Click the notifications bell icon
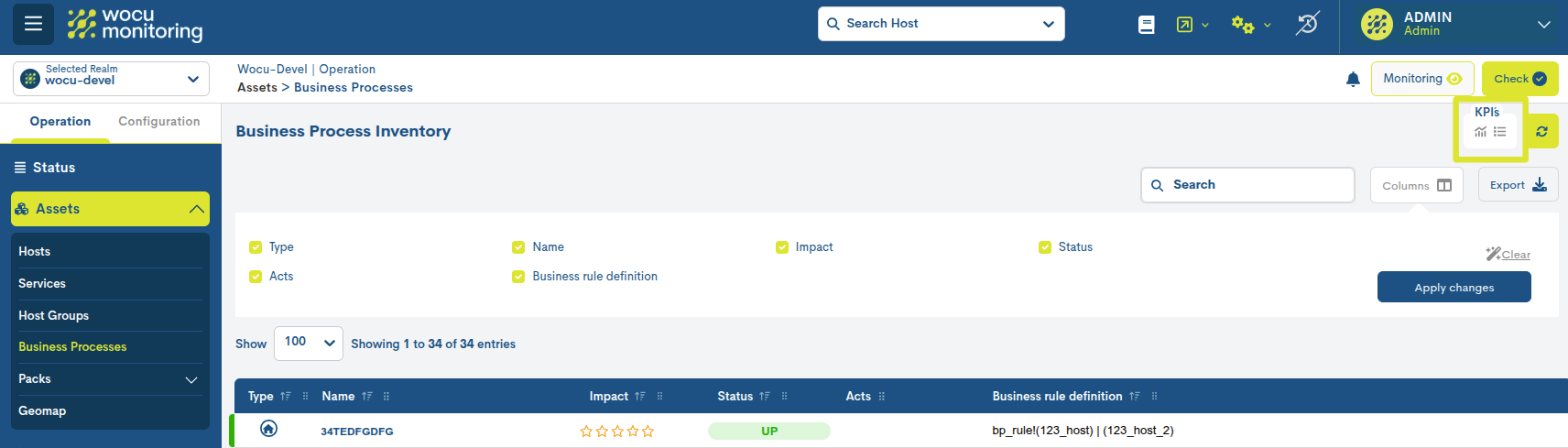Image resolution: width=1568 pixels, height=448 pixels. click(1353, 80)
